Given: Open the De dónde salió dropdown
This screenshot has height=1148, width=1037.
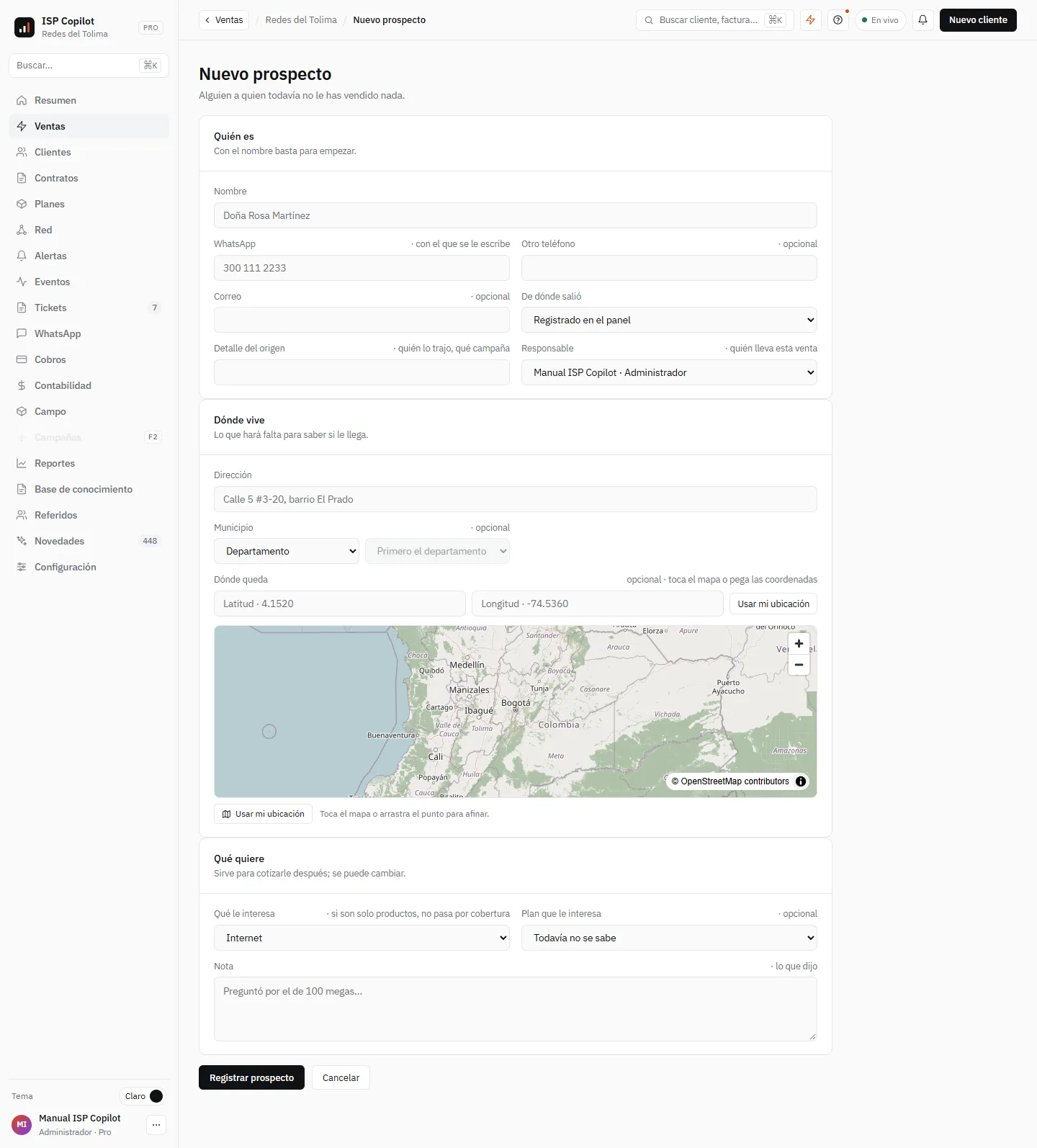Looking at the screenshot, I should coord(669,320).
